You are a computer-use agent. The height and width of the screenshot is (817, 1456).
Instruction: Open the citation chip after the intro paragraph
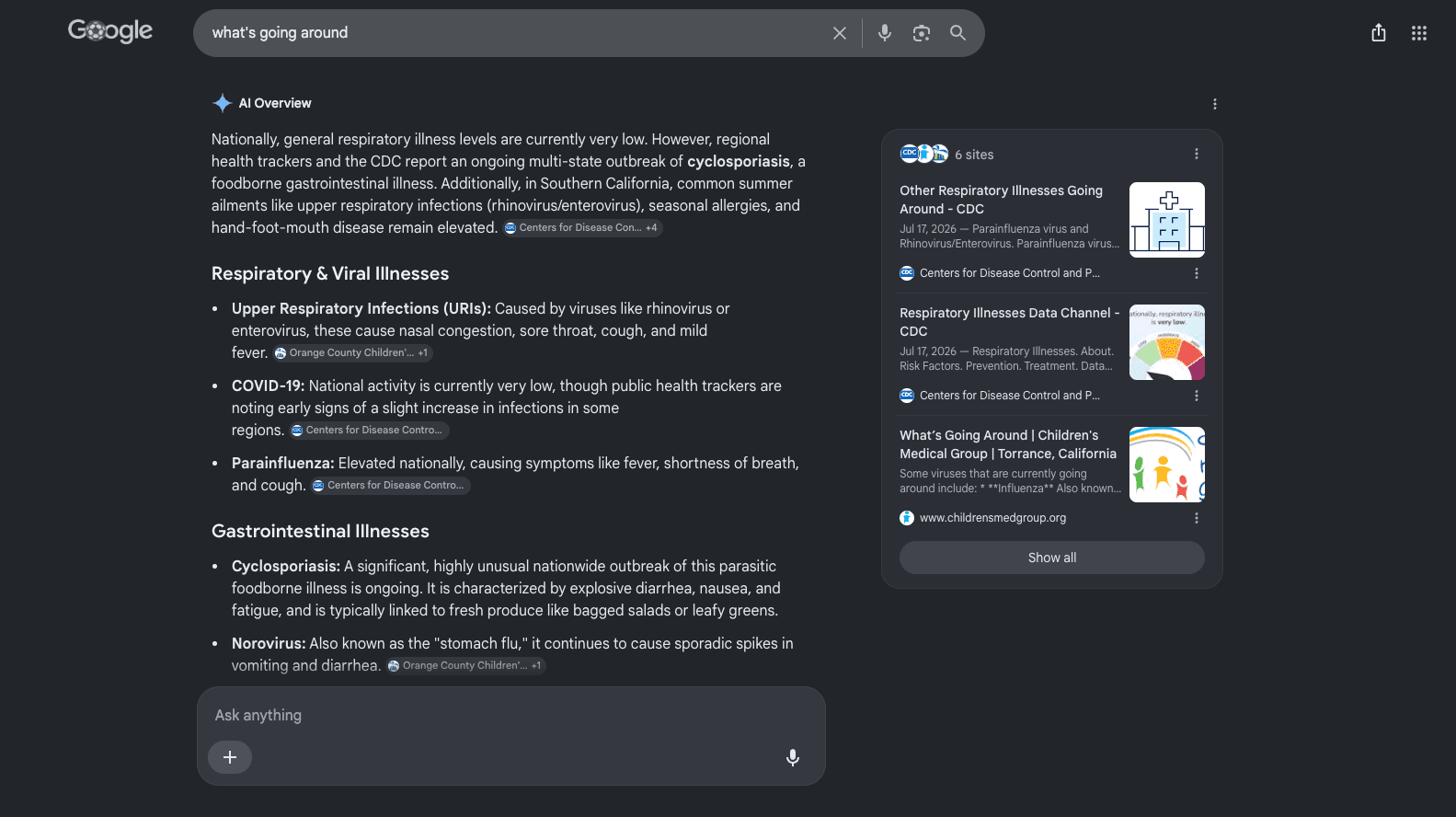(x=582, y=228)
